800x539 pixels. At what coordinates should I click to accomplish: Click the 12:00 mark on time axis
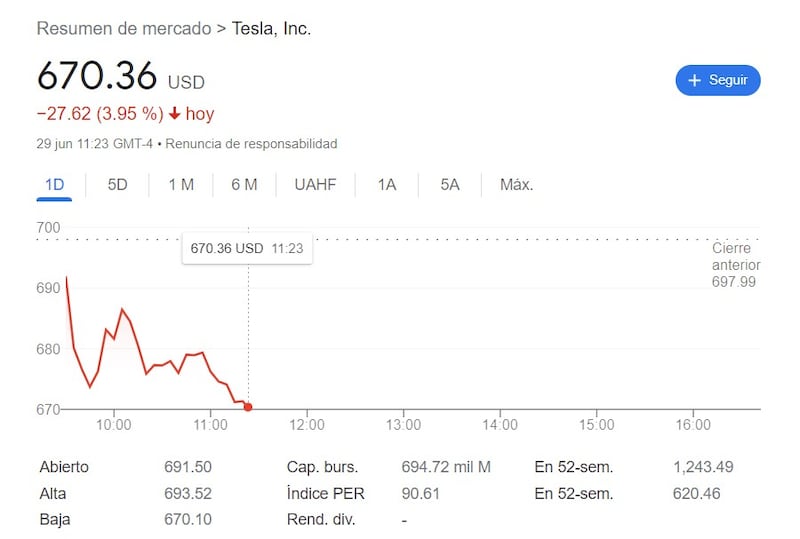(x=306, y=425)
